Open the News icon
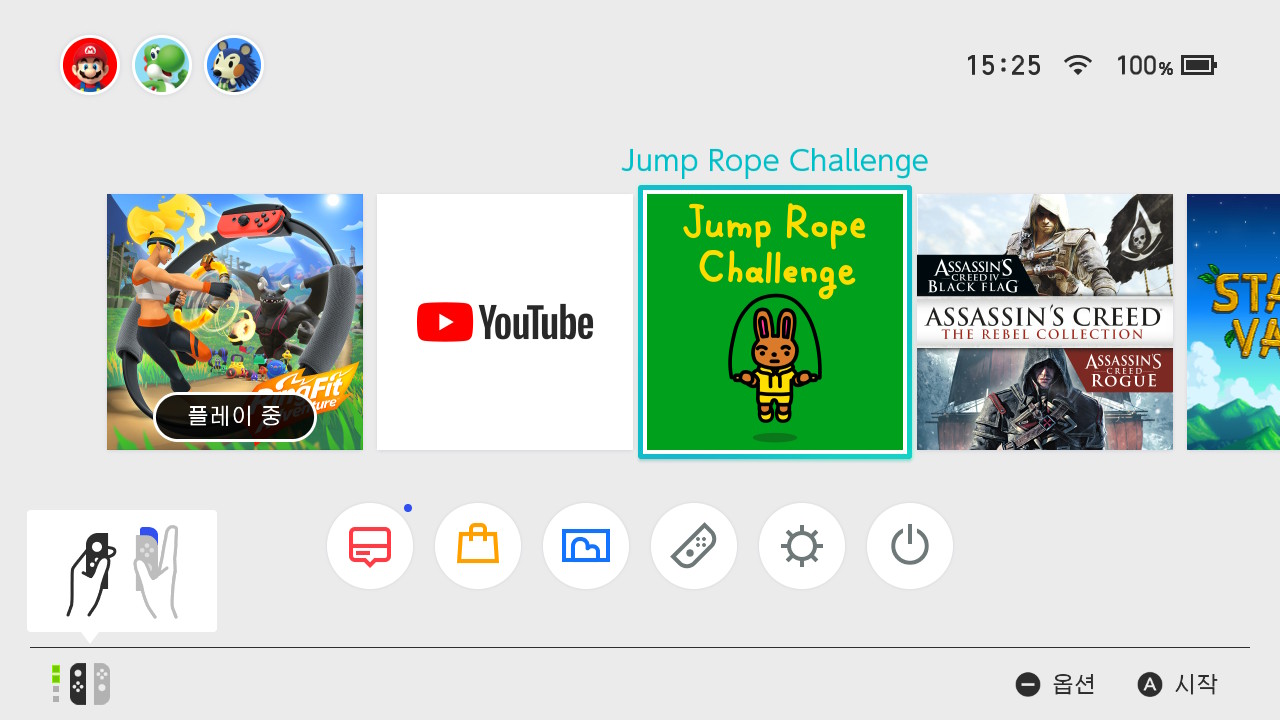The image size is (1280, 720). coord(370,546)
